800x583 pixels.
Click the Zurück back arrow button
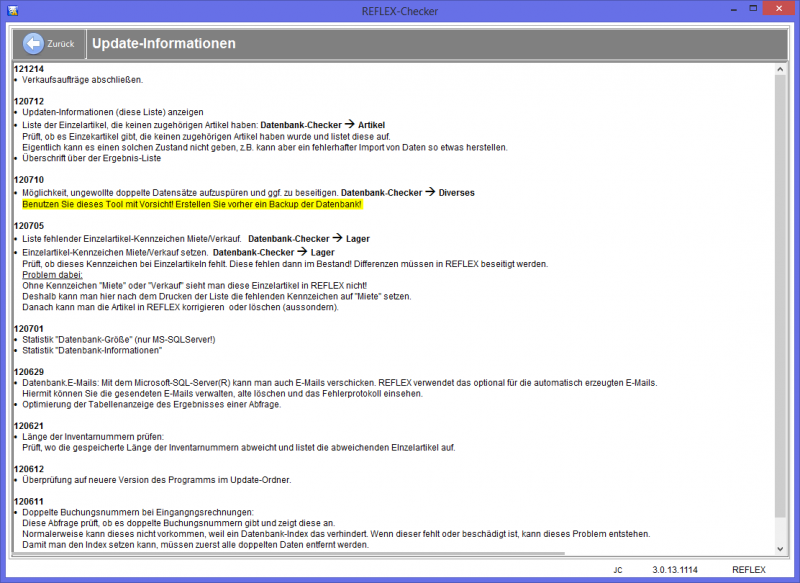[49, 44]
